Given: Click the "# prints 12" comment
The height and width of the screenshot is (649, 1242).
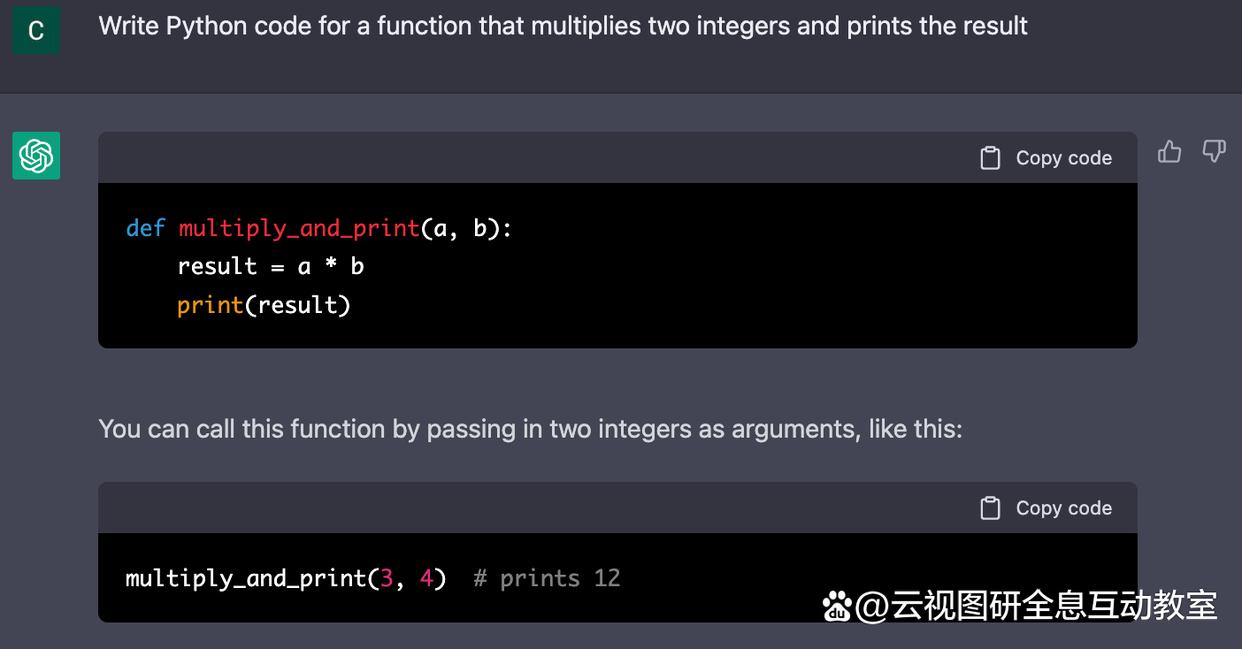Looking at the screenshot, I should click(x=547, y=578).
